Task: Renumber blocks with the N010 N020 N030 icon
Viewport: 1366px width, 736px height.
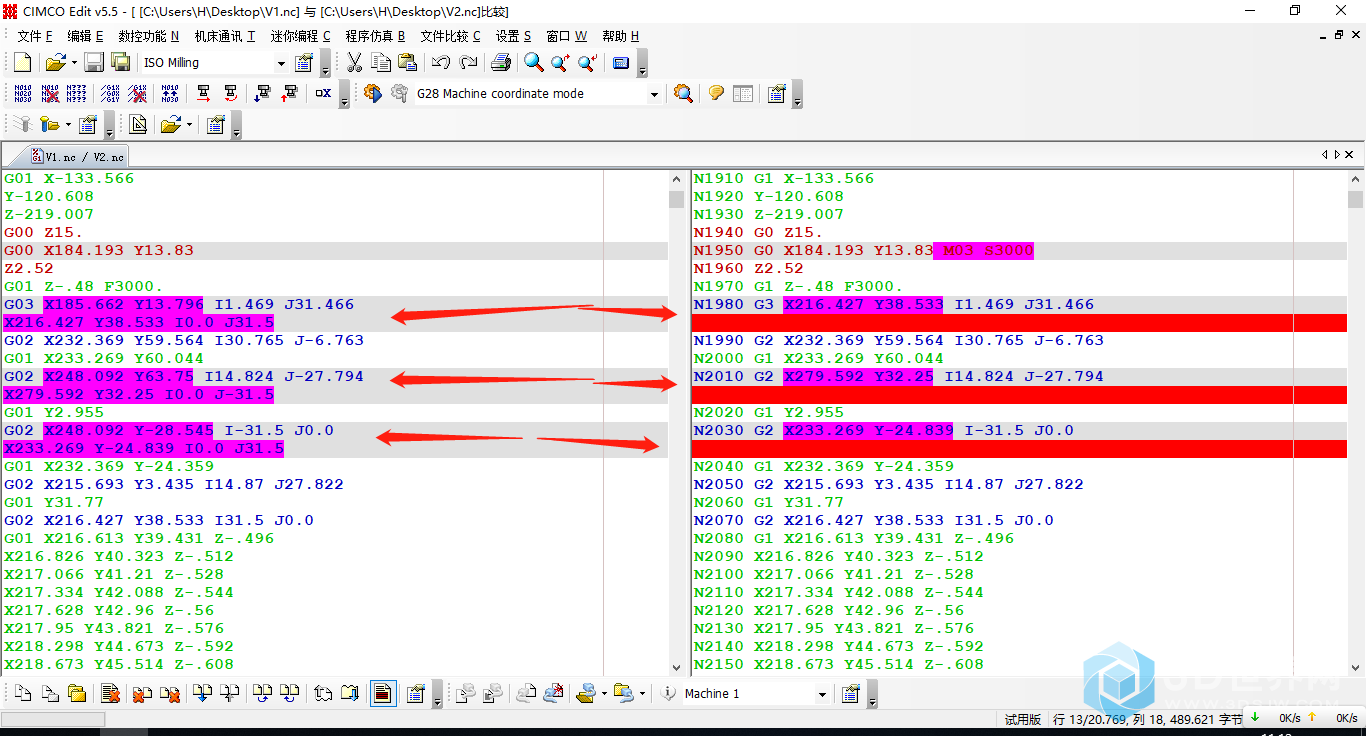Action: click(23, 93)
